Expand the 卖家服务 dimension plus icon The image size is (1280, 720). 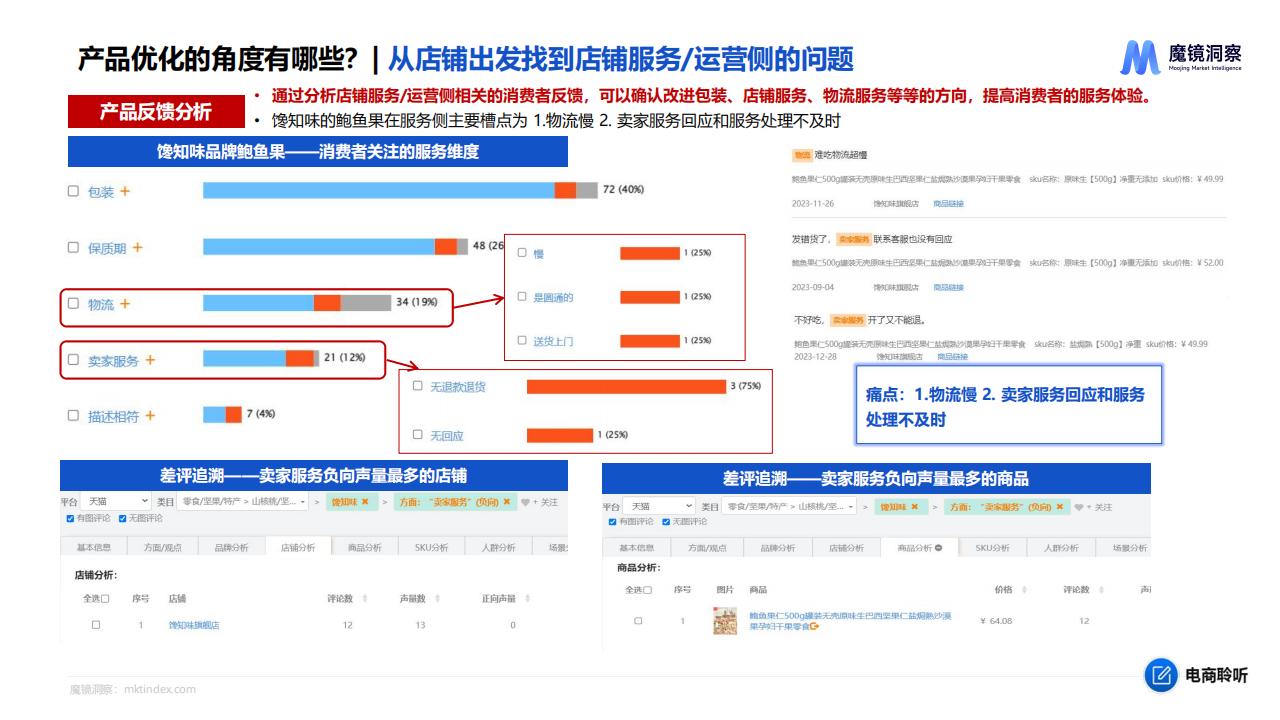point(150,360)
